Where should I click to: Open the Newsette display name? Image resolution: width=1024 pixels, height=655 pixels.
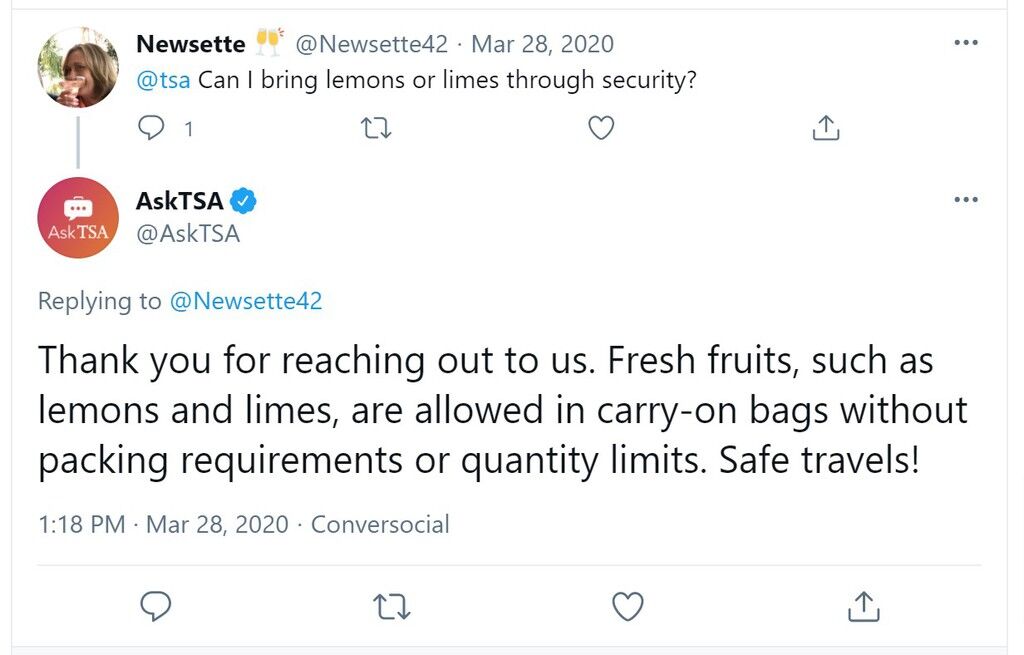click(191, 44)
